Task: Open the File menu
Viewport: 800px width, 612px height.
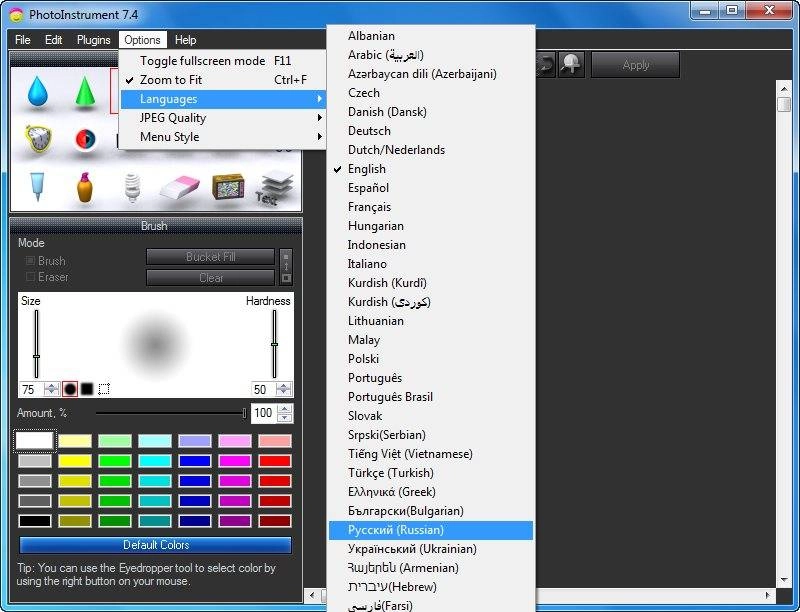Action: click(22, 40)
